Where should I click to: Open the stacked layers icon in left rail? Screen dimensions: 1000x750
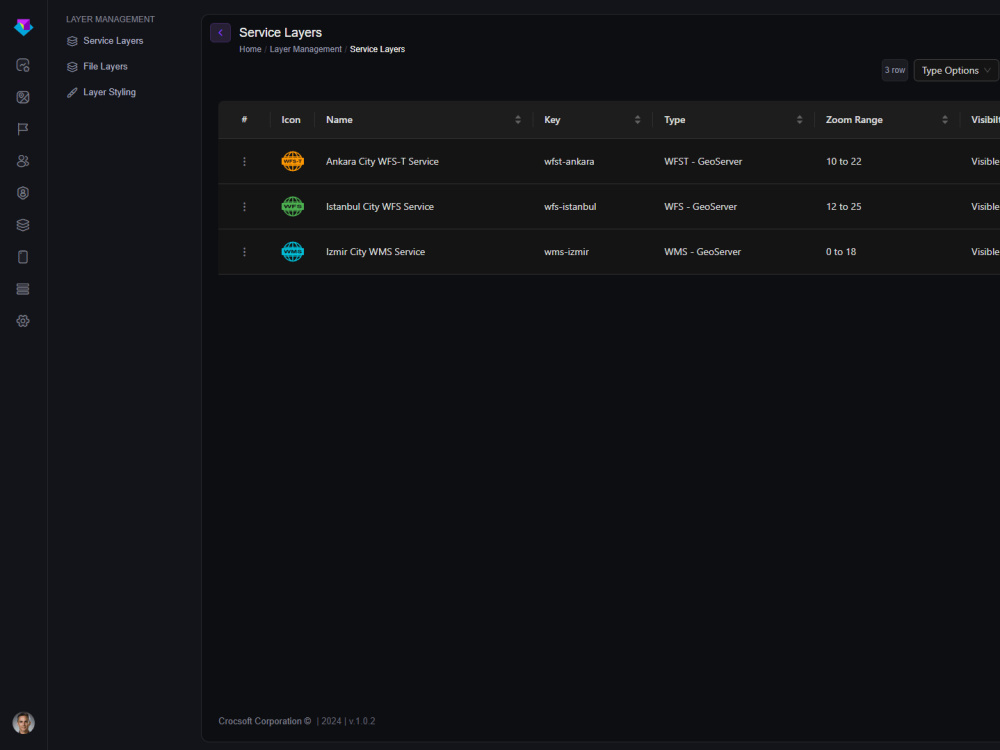click(x=23, y=224)
